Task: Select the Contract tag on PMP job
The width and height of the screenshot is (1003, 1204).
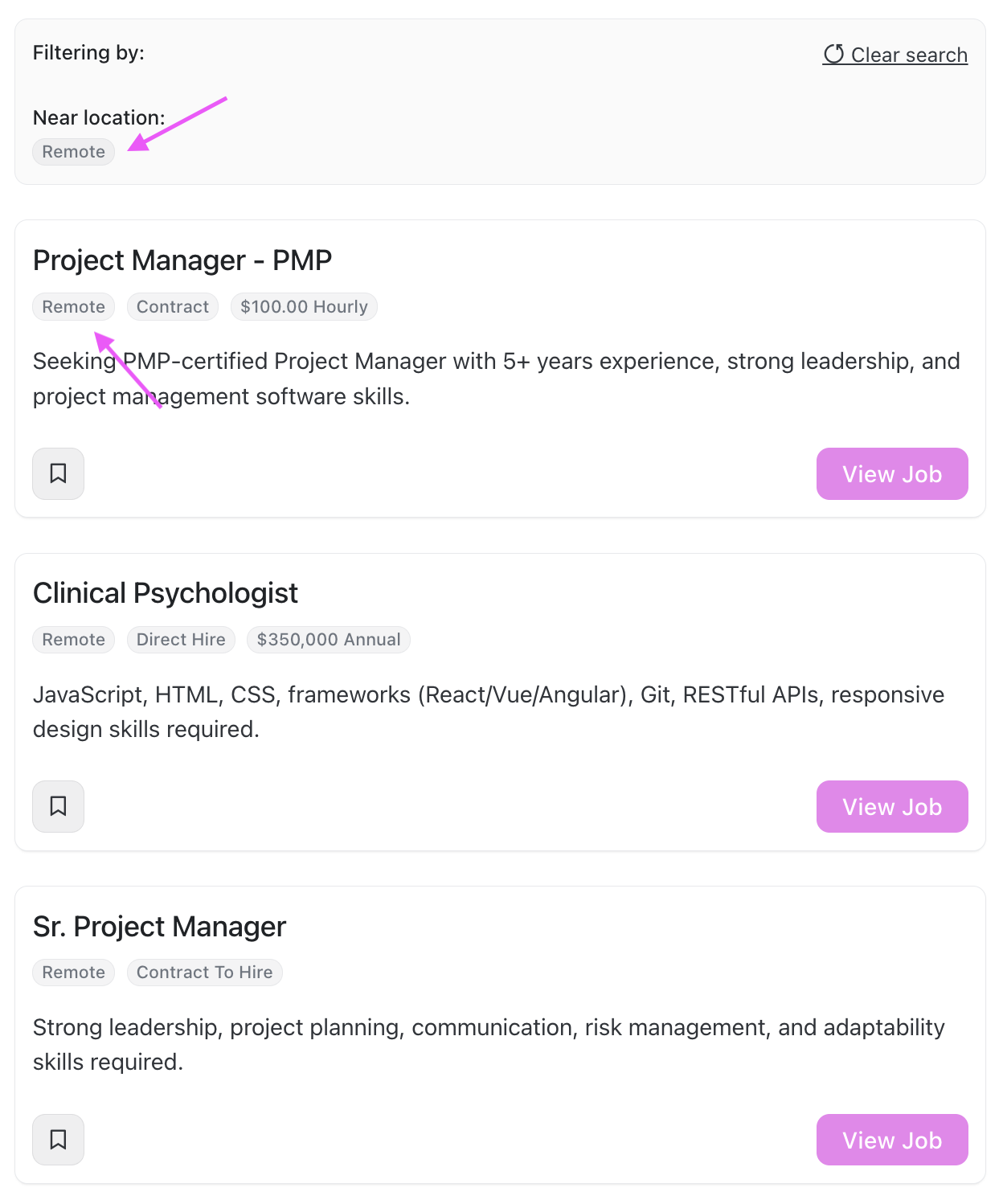Action: point(172,307)
